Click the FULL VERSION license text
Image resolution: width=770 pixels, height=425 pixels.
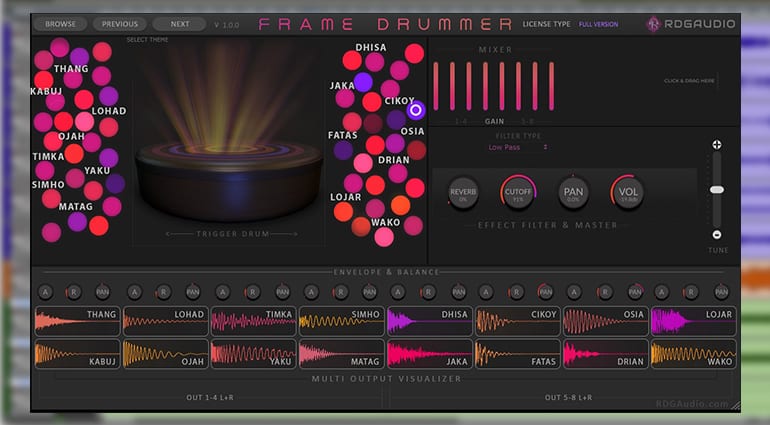[x=598, y=24]
